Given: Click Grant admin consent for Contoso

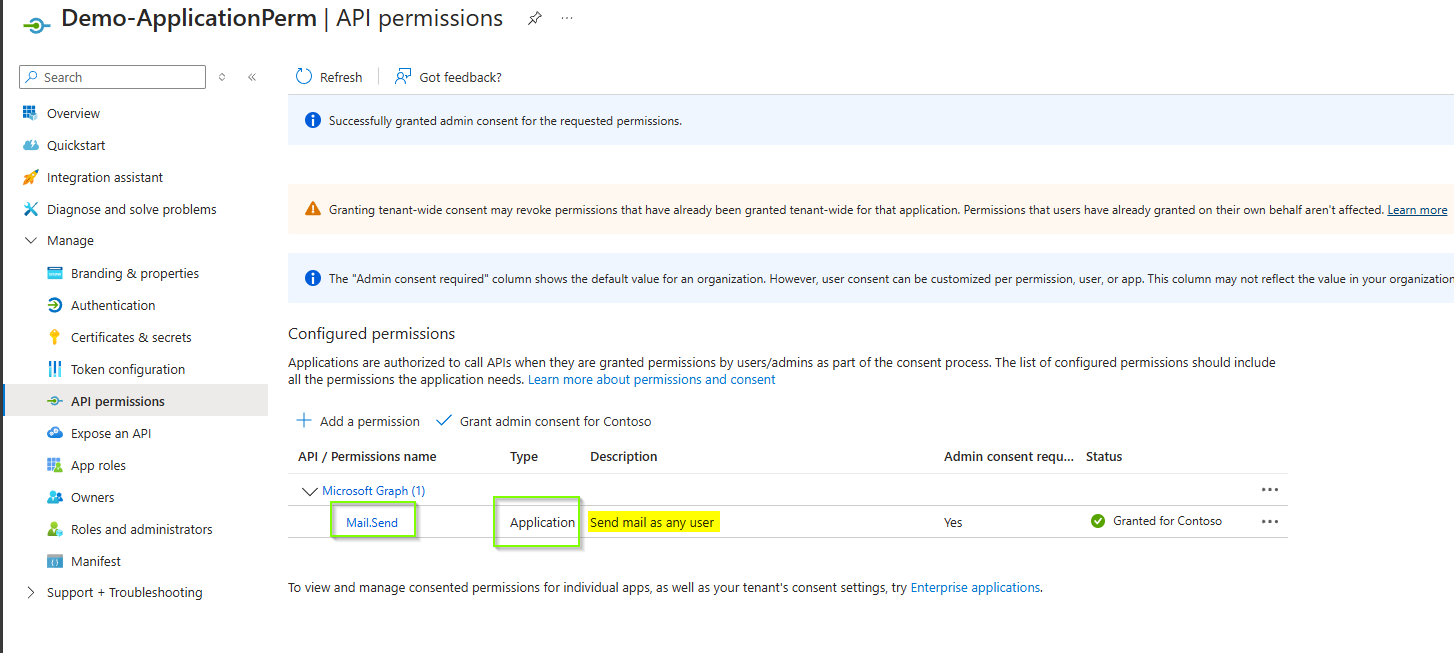Looking at the screenshot, I should (544, 421).
